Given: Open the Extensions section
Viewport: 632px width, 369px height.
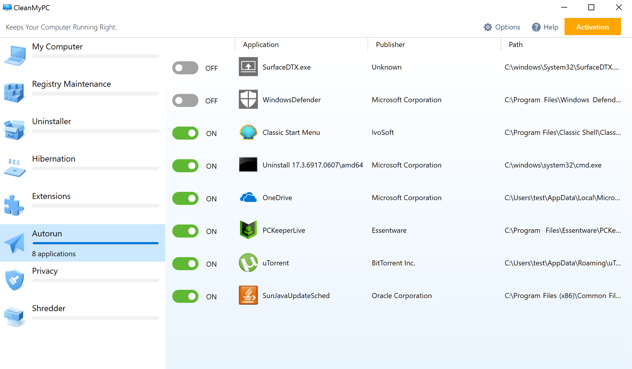Looking at the screenshot, I should [82, 205].
